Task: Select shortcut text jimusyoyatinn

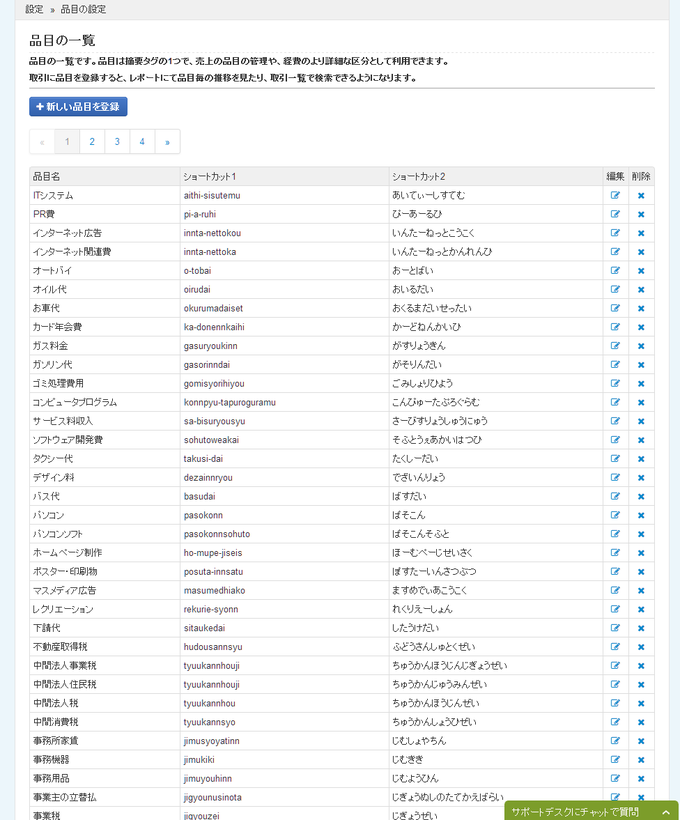Action: click(211, 741)
